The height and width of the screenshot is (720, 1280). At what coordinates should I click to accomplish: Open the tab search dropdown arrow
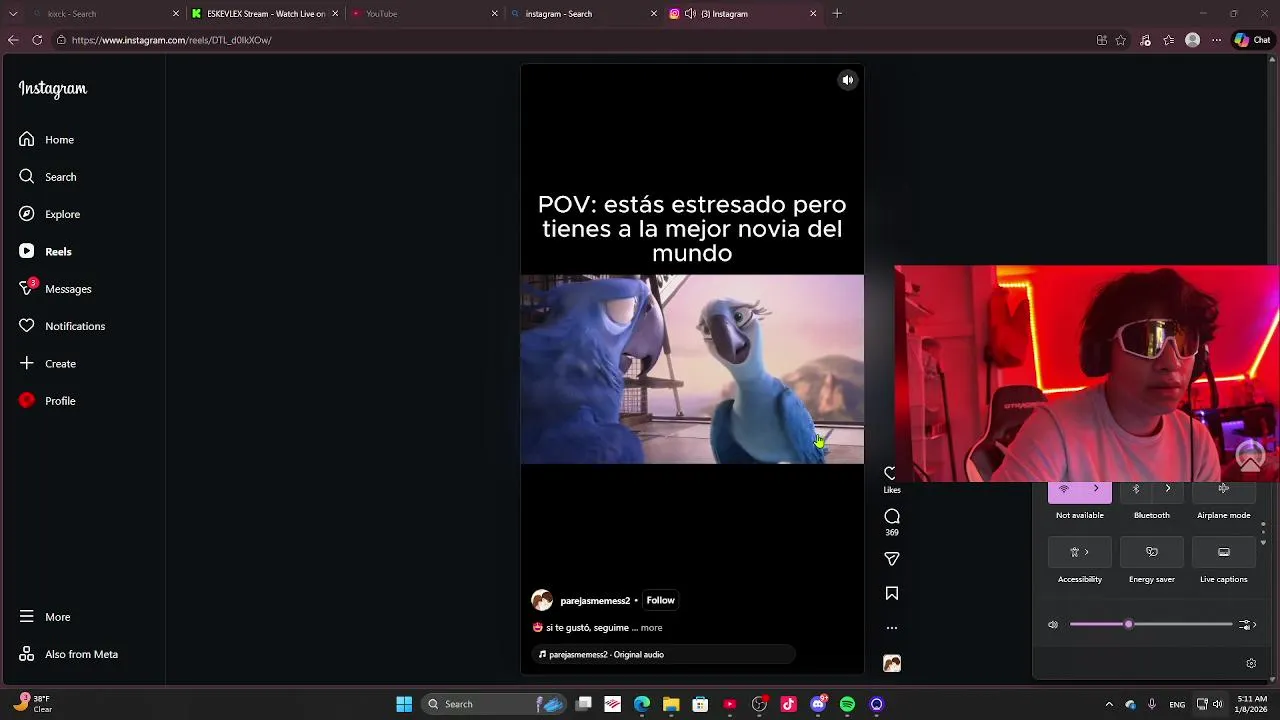(x=13, y=14)
